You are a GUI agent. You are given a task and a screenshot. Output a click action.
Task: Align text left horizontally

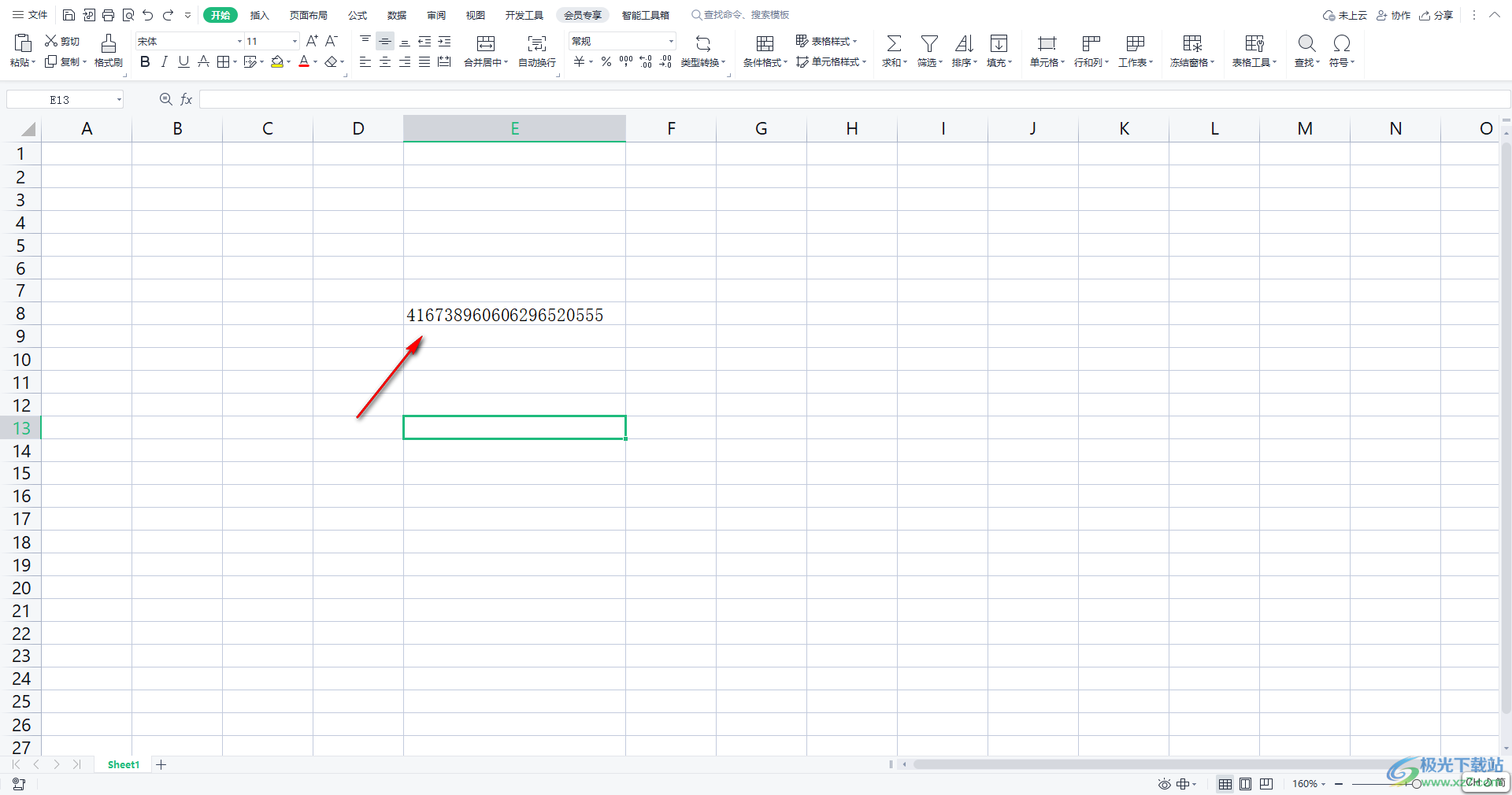[365, 61]
